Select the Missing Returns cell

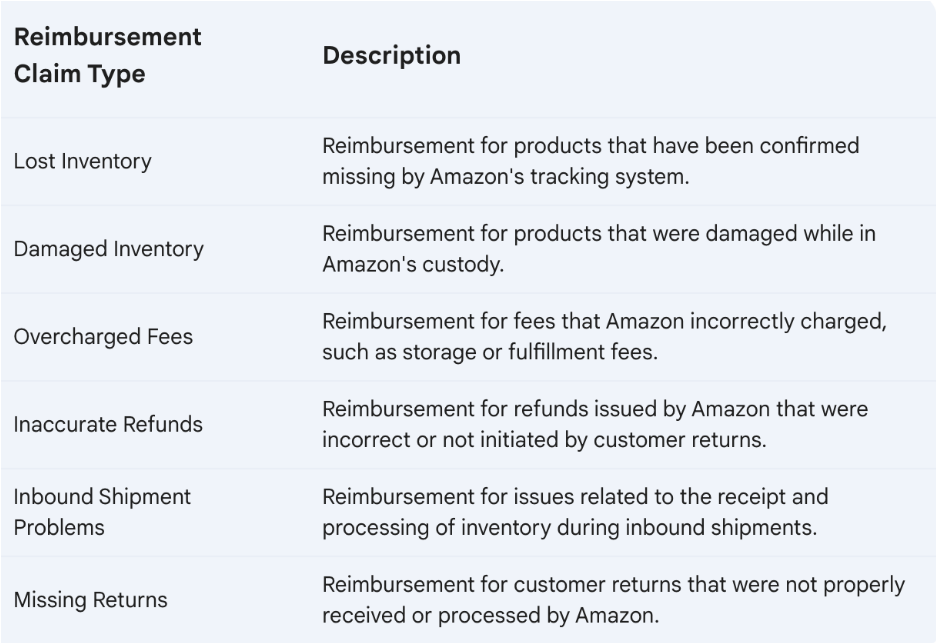click(91, 600)
